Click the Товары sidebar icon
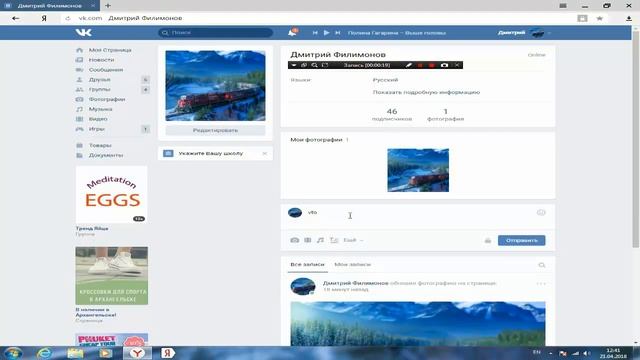Screen dimensions: 640x360 [80, 145]
